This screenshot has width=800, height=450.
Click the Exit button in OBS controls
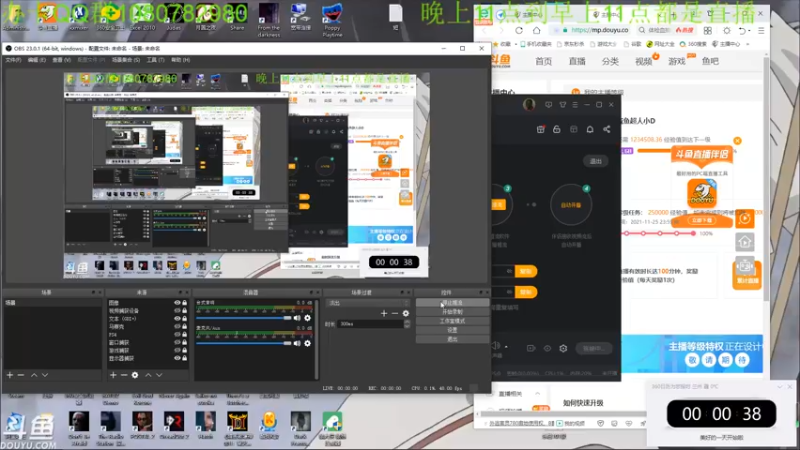click(453, 339)
